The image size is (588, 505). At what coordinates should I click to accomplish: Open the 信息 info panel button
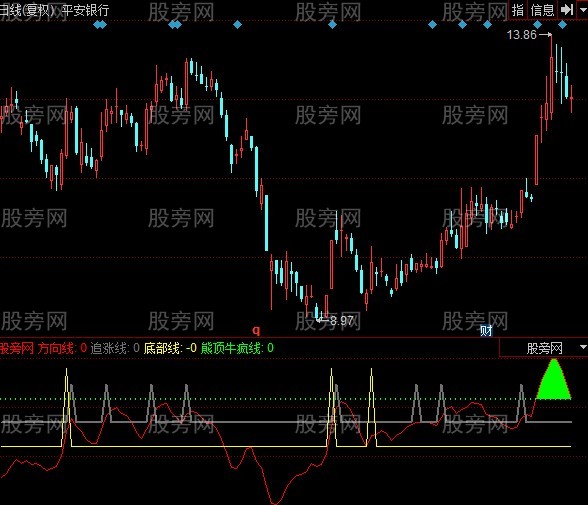(542, 9)
